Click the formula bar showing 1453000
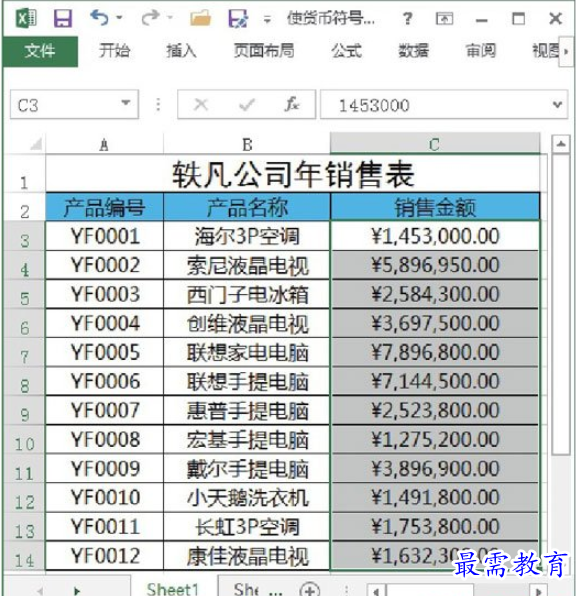This screenshot has width=576, height=596. tap(435, 105)
